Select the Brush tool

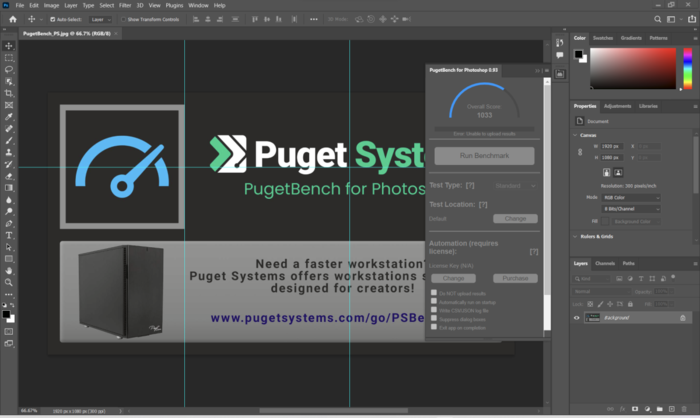pyautogui.click(x=8, y=141)
